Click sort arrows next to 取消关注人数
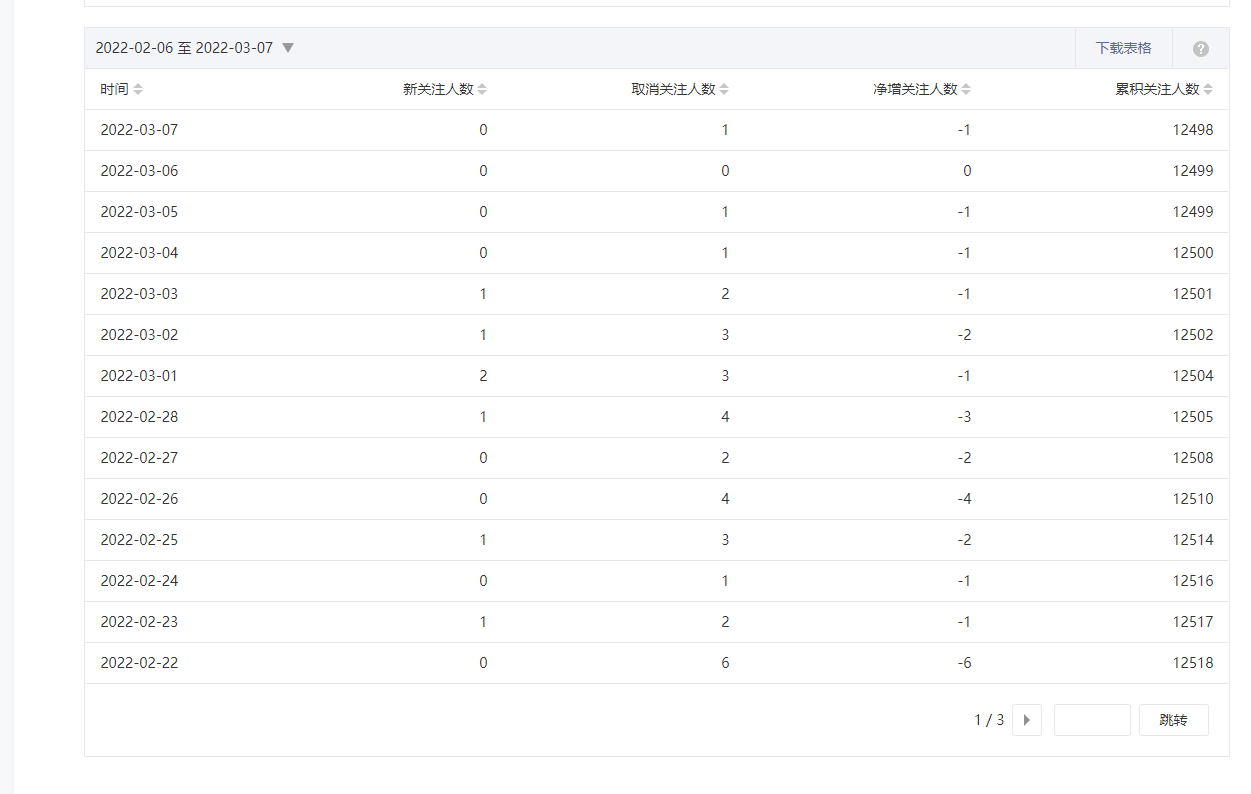Viewport: 1251px width, 794px height. coord(724,89)
